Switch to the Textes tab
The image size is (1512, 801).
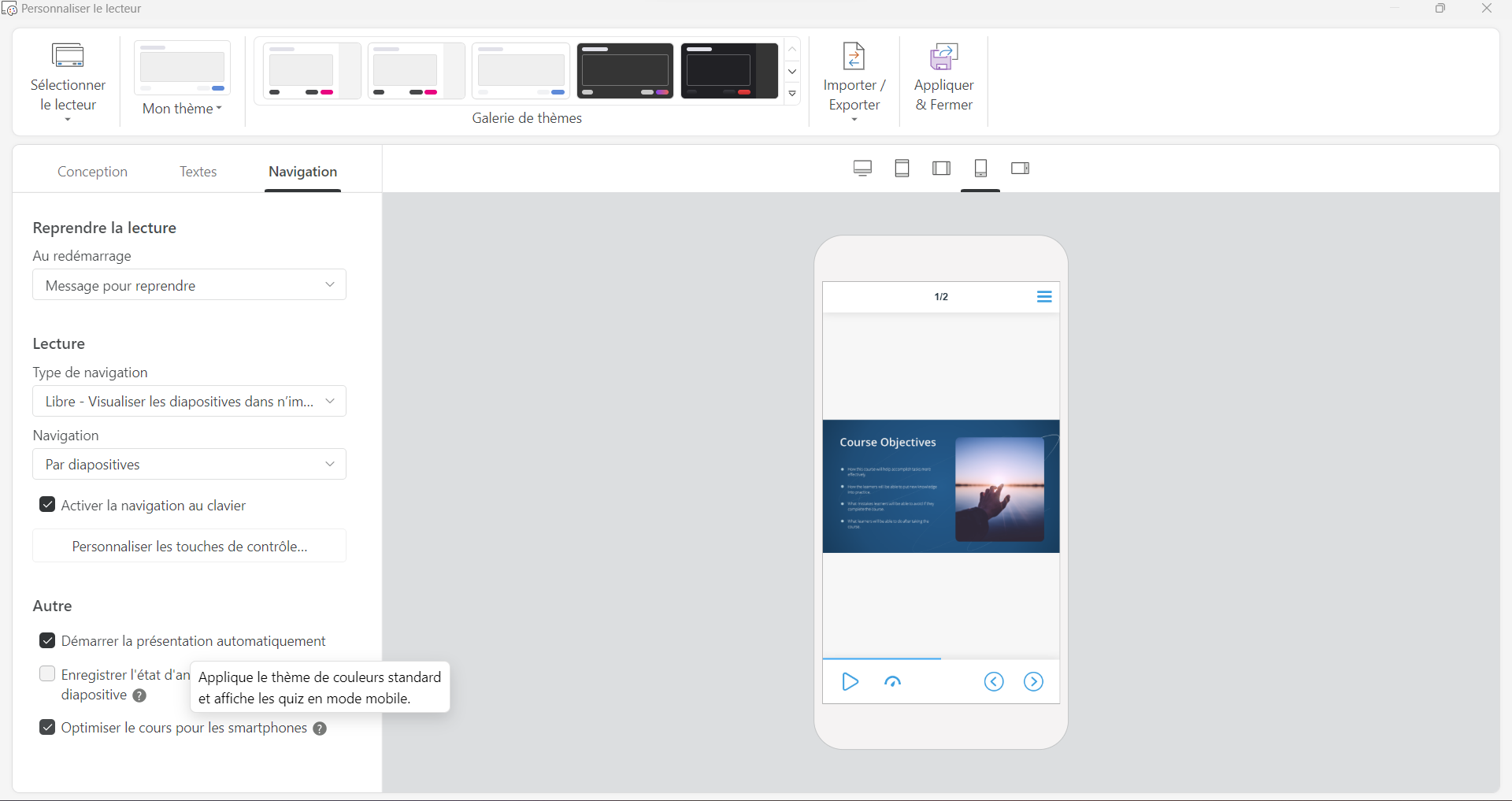[198, 172]
